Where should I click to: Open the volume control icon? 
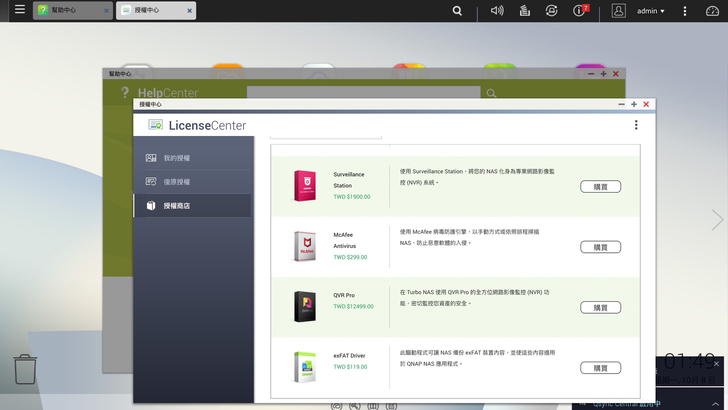click(x=497, y=11)
